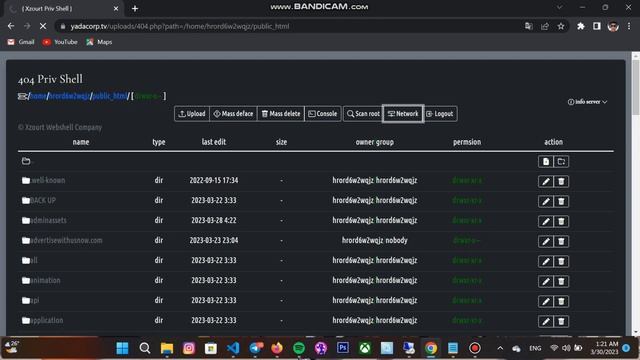The height and width of the screenshot is (360, 640).
Task: Go to the public_html path segment
Action: [x=110, y=96]
